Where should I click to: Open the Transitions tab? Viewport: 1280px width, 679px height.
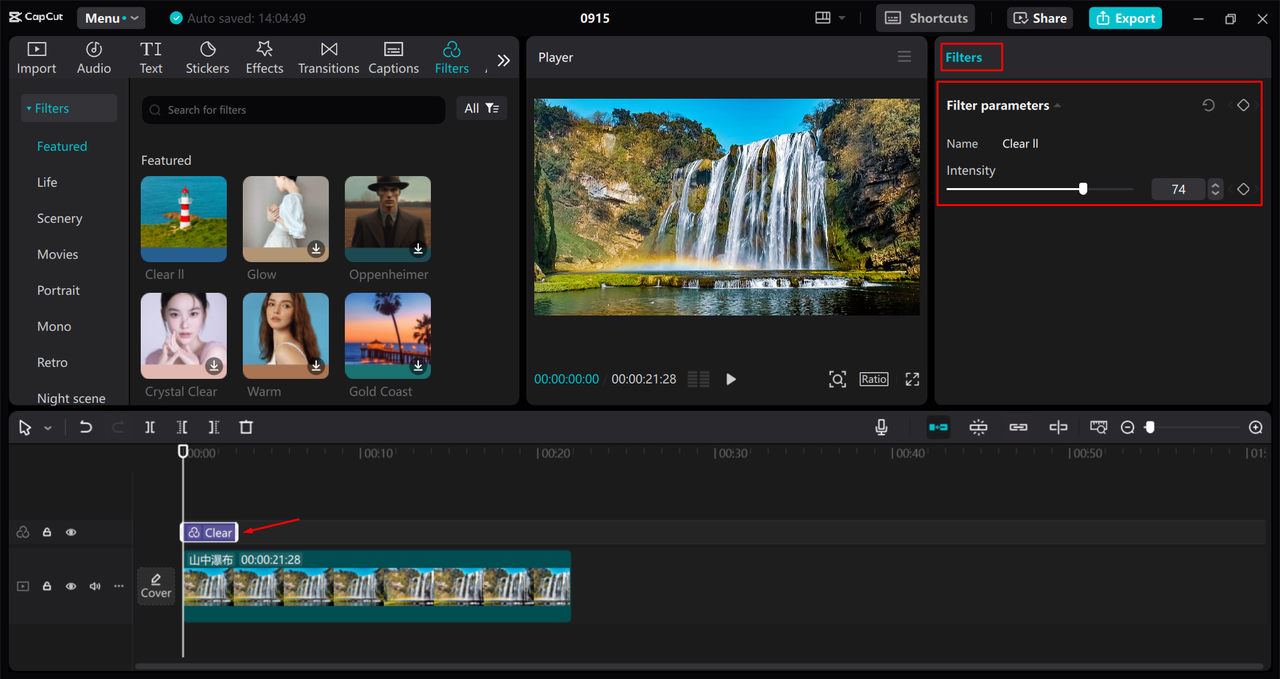328,58
